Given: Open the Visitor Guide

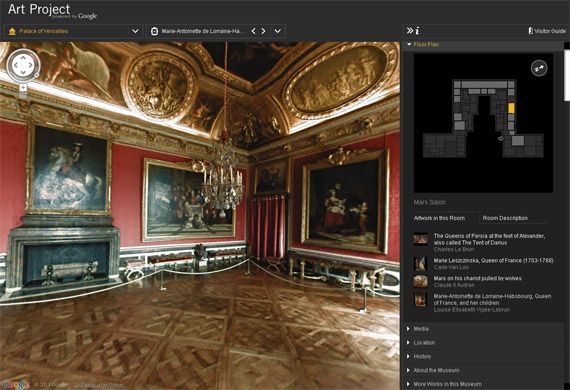Looking at the screenshot, I should coord(547,31).
